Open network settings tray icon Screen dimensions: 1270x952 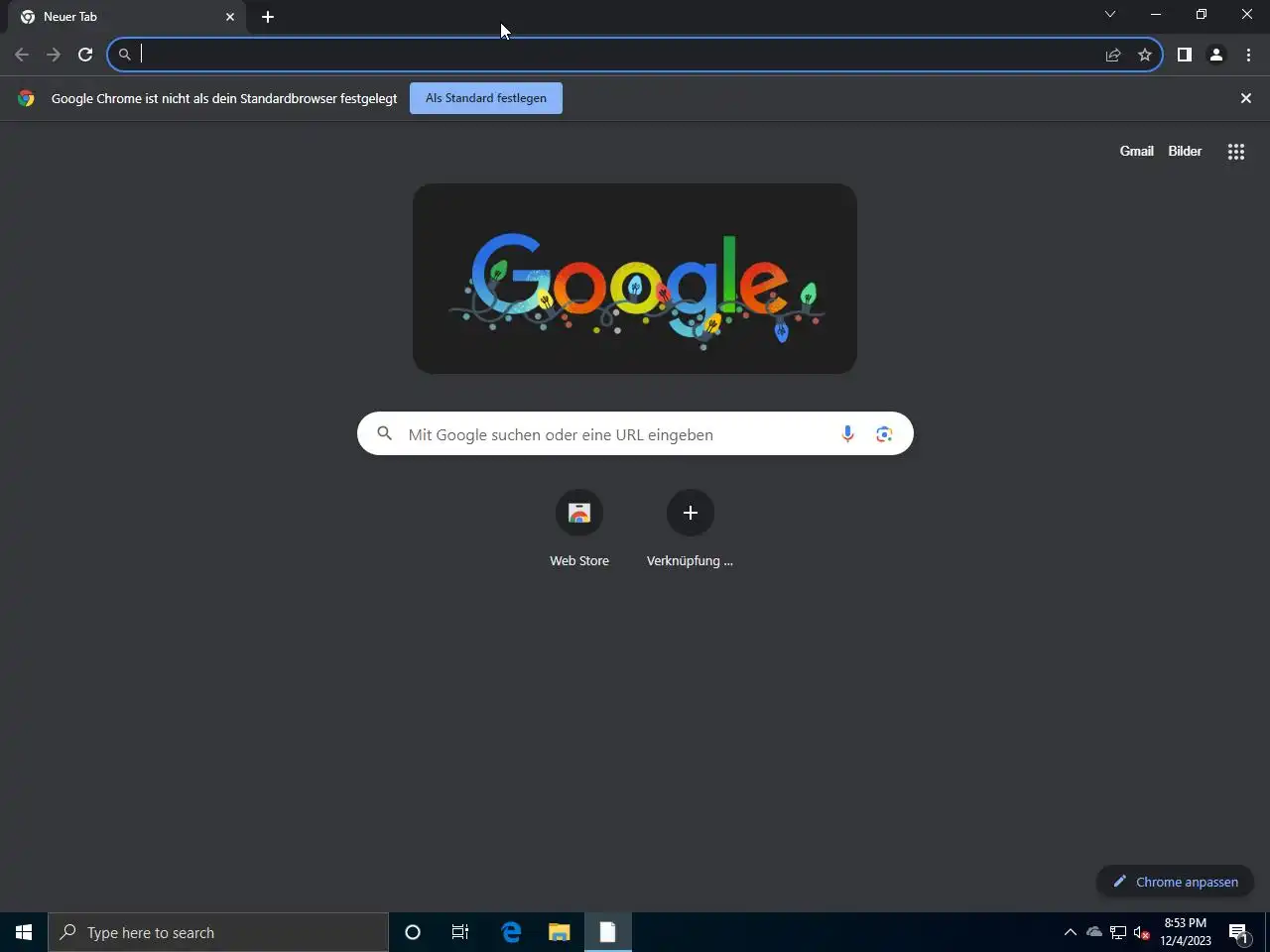[x=1118, y=932]
